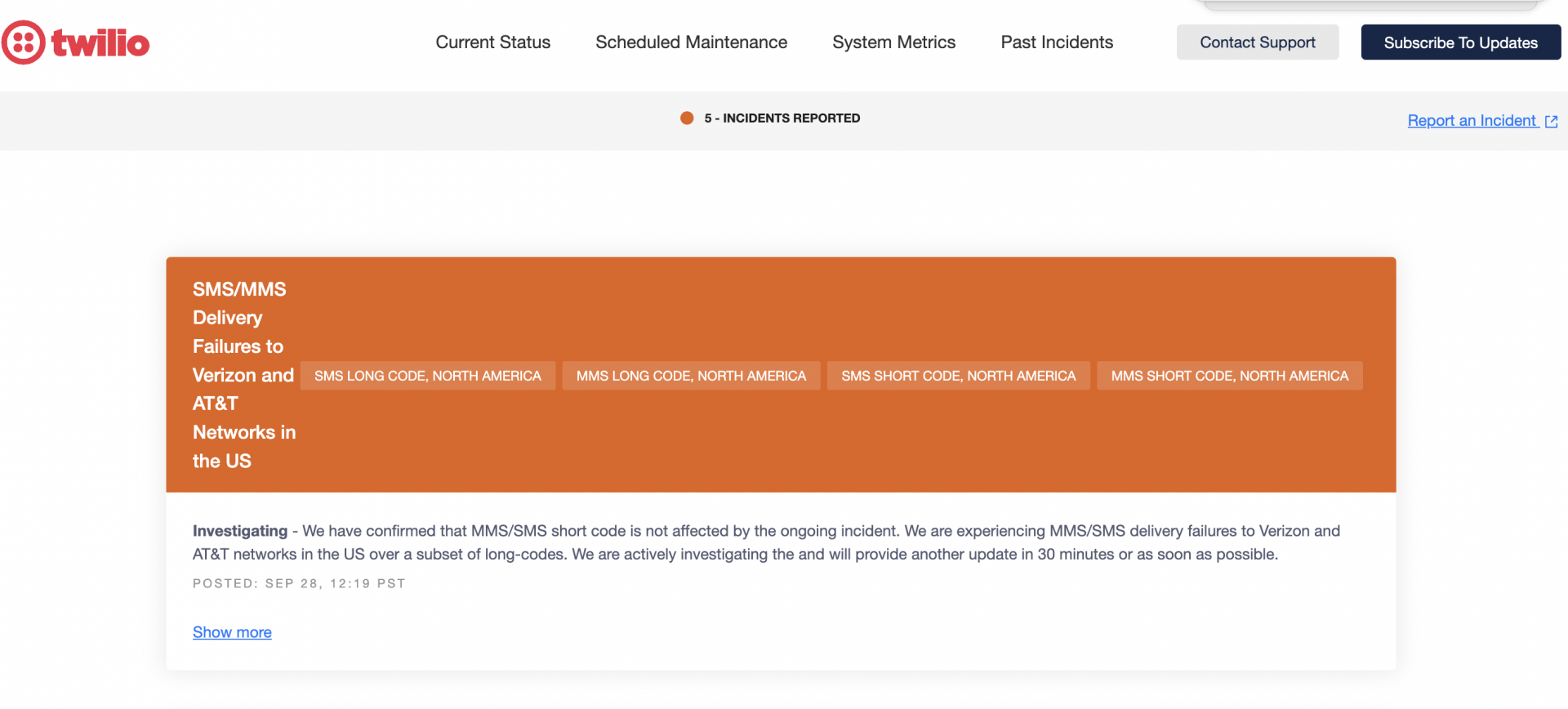Image resolution: width=1568 pixels, height=709 pixels.
Task: Click the search field at top right
Action: pos(1368,4)
